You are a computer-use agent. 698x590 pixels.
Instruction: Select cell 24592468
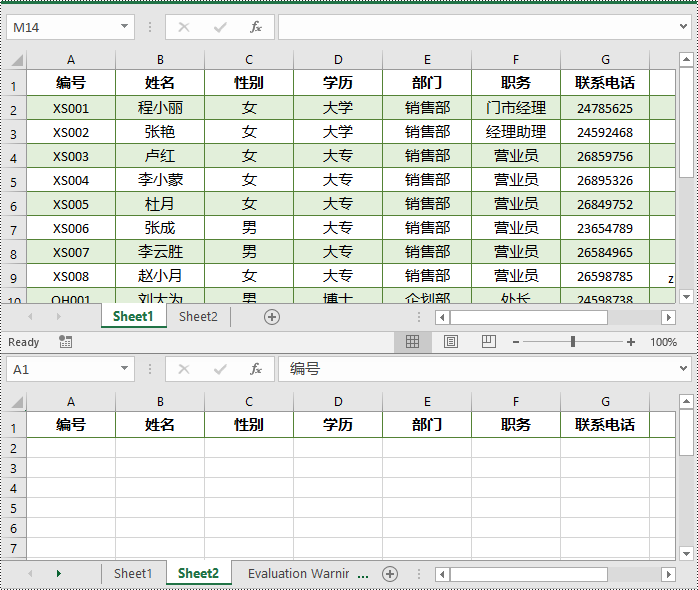tap(605, 132)
